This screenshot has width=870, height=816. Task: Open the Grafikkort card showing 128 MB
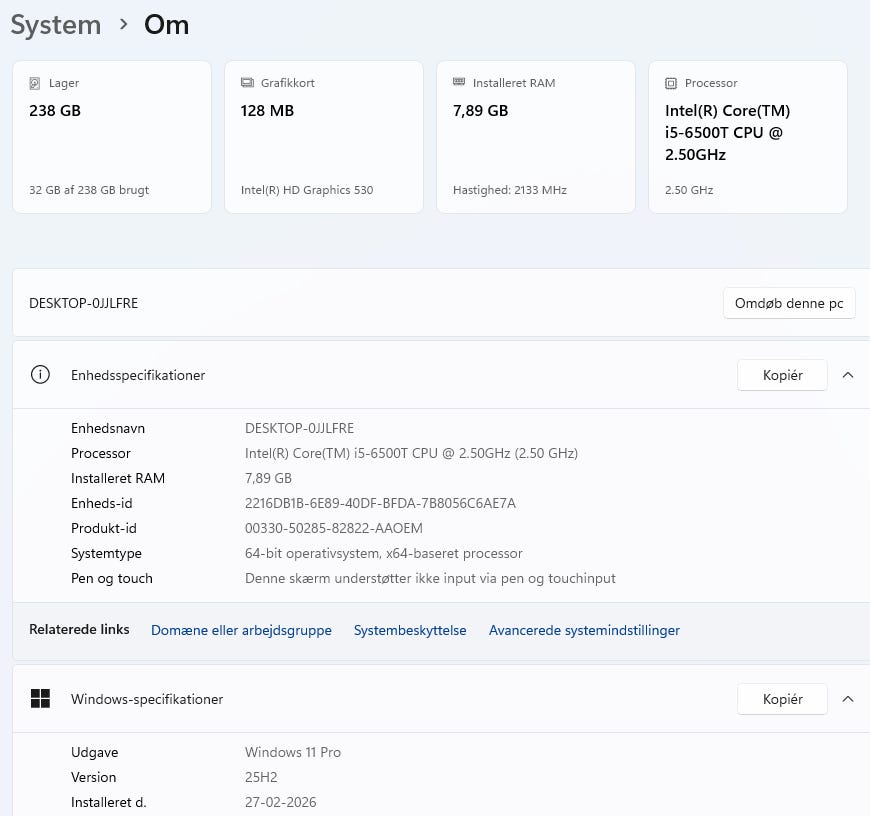[324, 137]
